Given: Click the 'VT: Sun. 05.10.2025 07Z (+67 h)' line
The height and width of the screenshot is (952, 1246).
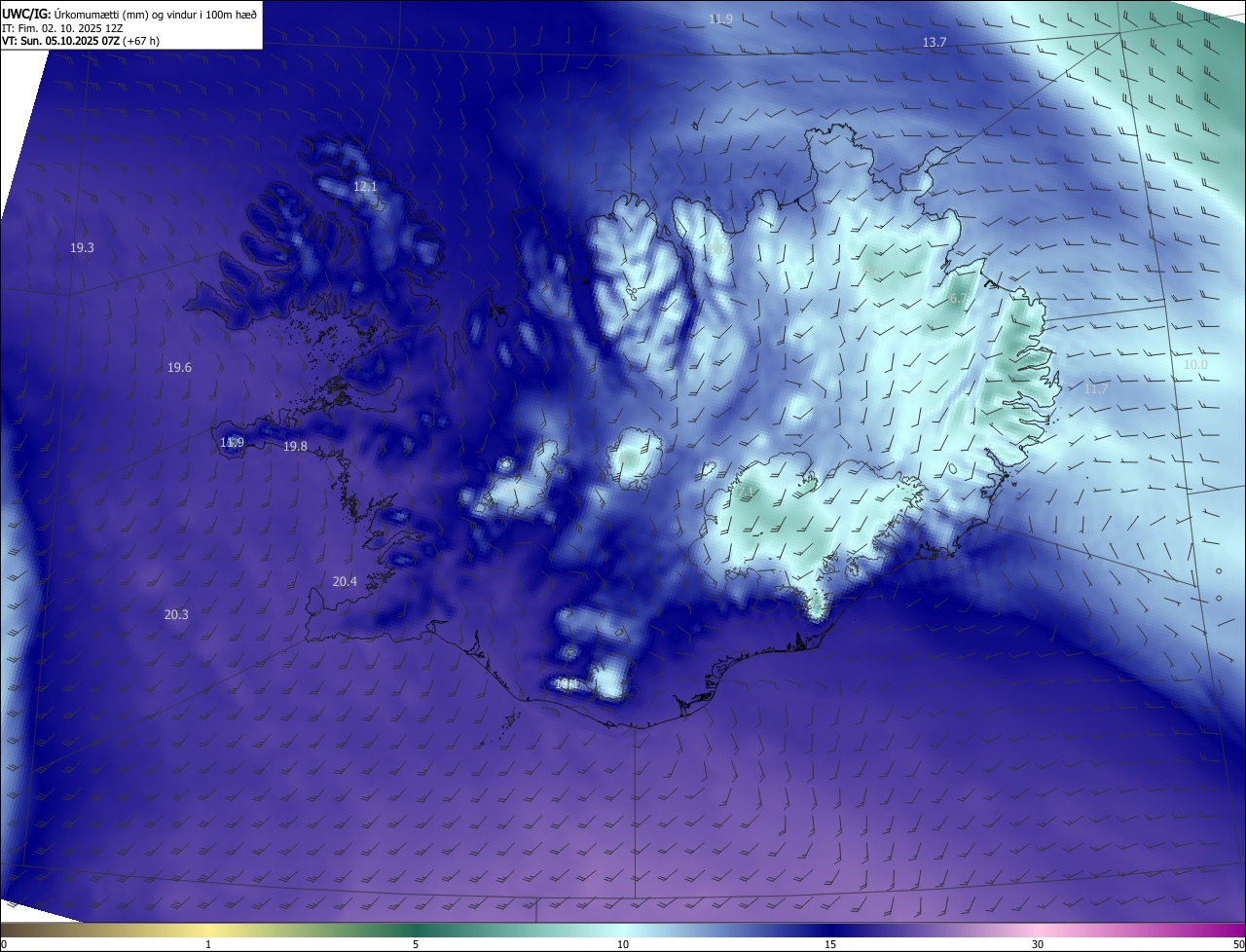Looking at the screenshot, I should tap(81, 41).
